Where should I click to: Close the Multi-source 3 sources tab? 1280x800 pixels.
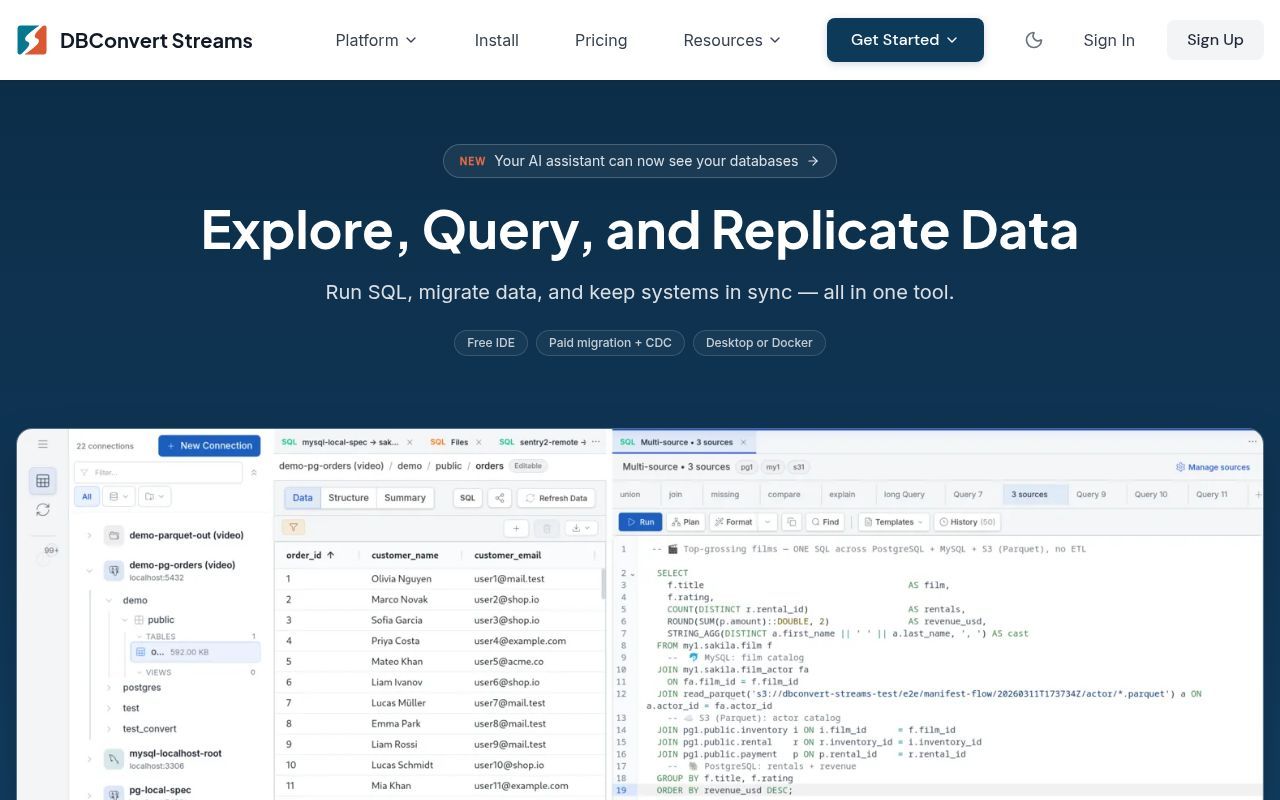(x=743, y=442)
